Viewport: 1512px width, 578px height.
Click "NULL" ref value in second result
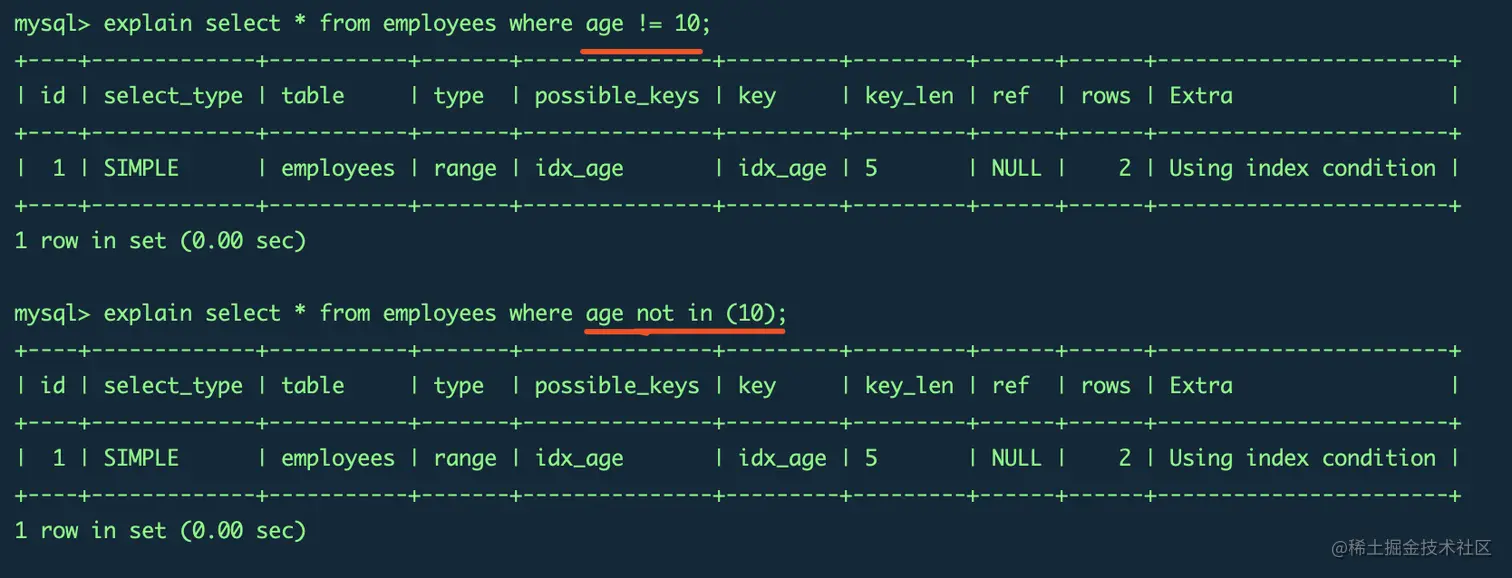(1016, 458)
